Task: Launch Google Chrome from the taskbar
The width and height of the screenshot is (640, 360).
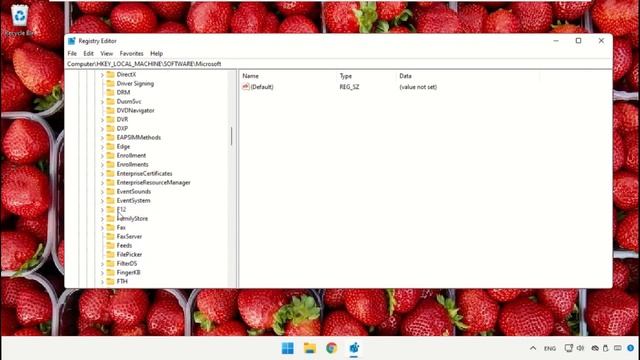Action: [x=332, y=348]
